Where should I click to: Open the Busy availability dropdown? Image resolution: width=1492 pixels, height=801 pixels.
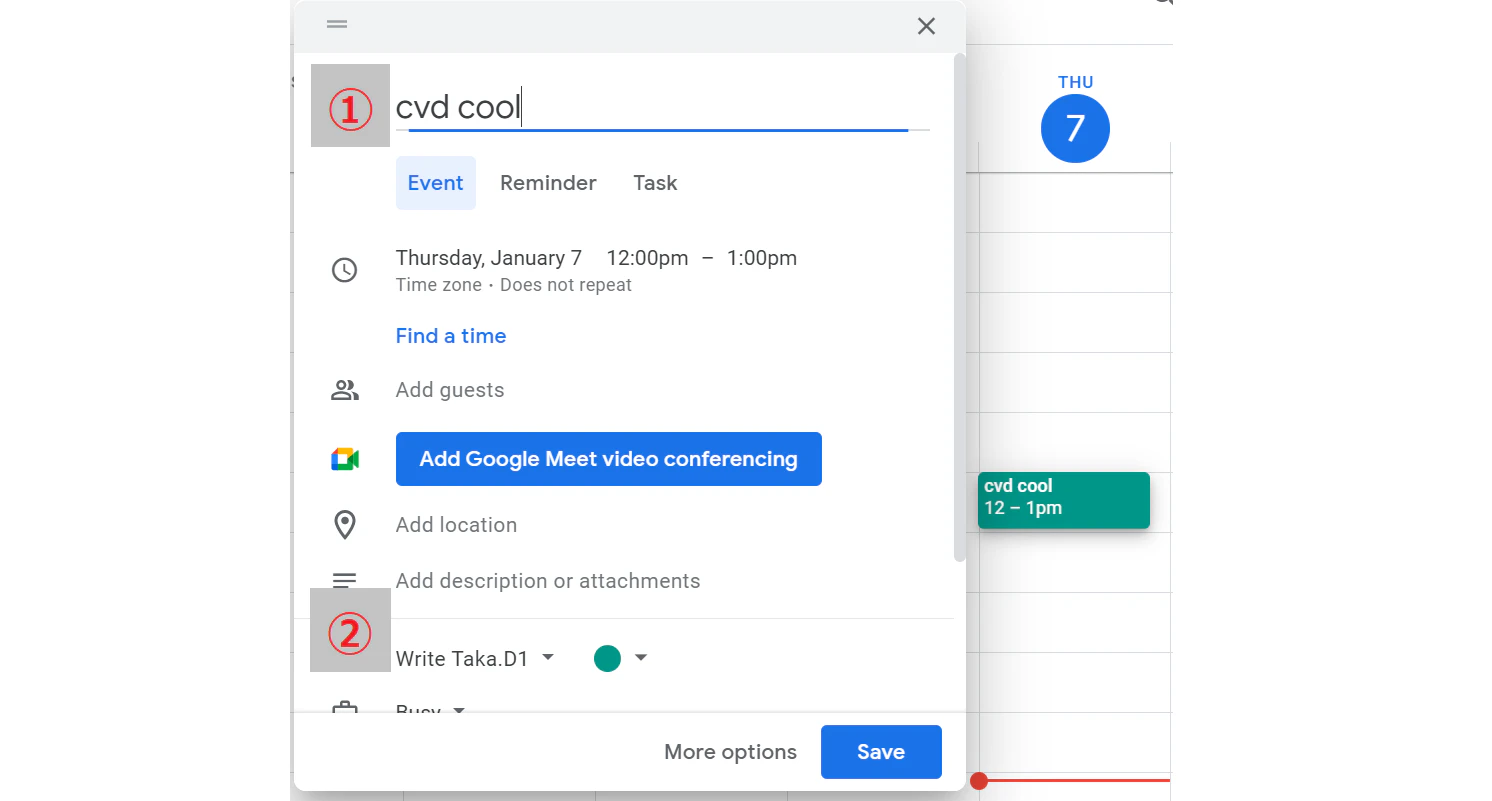click(x=431, y=709)
